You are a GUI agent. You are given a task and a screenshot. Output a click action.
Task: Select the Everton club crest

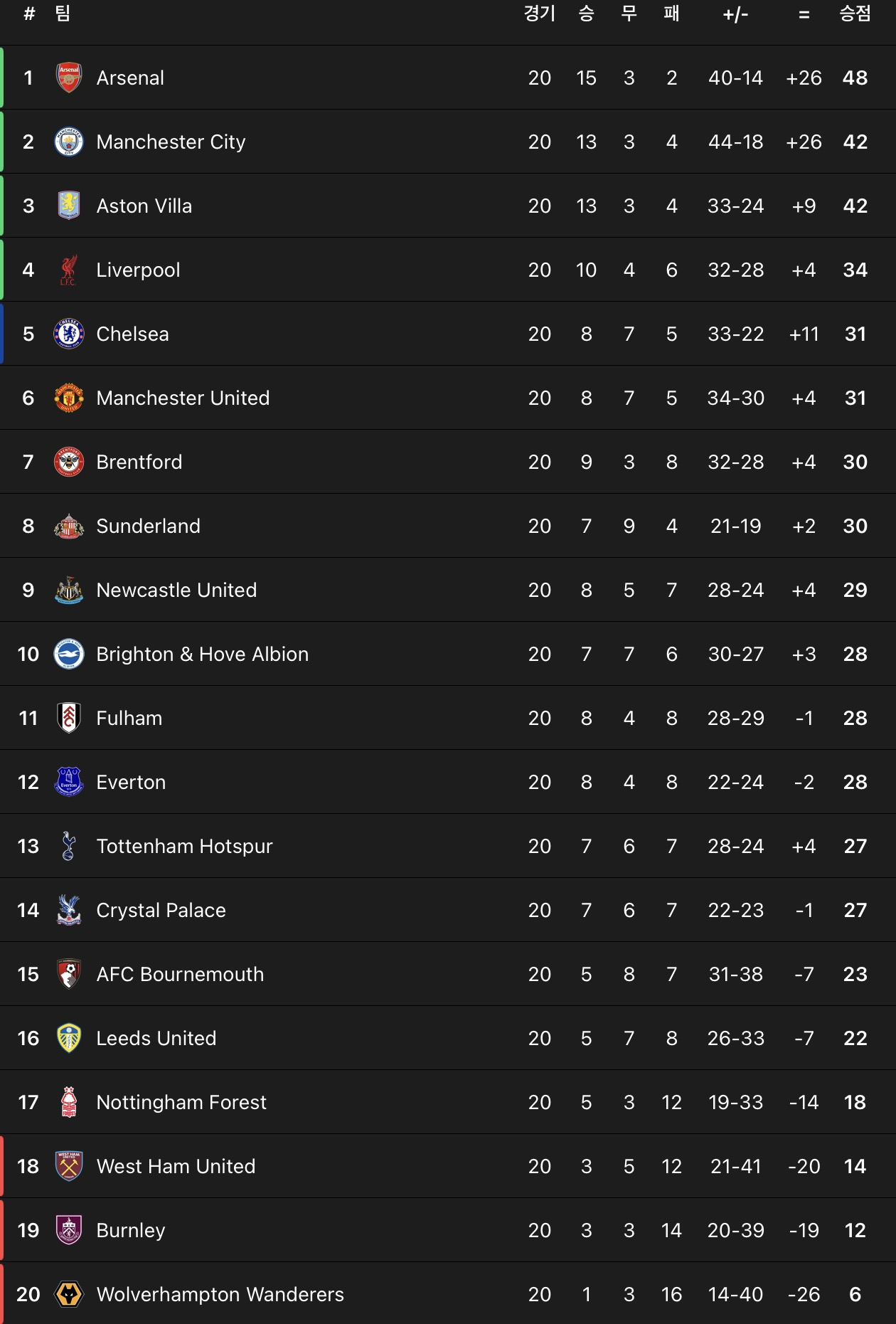pos(69,782)
